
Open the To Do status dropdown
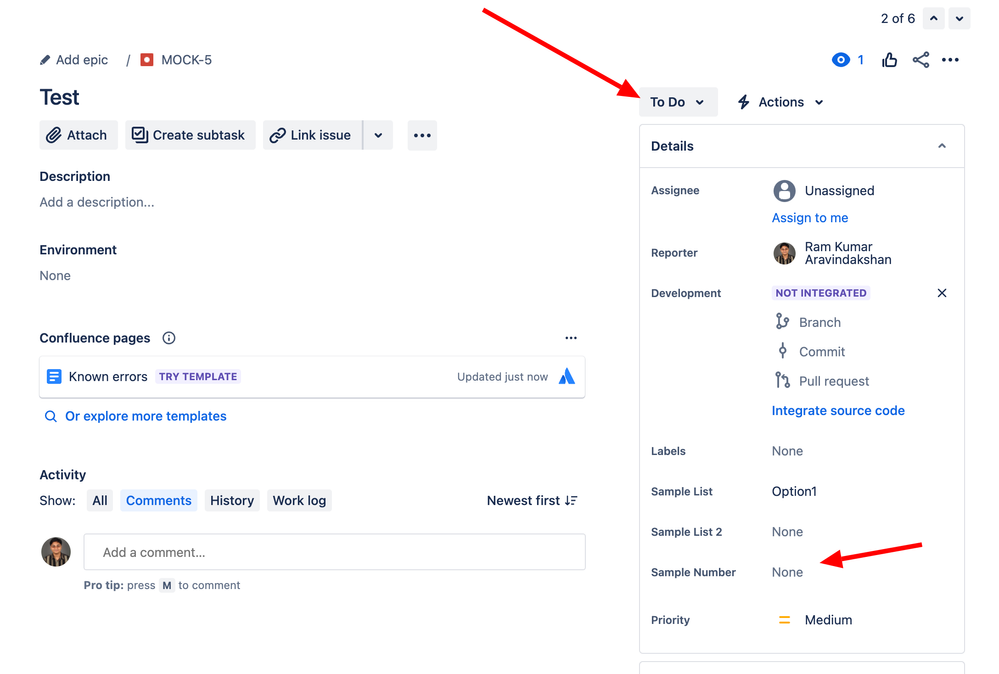pyautogui.click(x=678, y=102)
